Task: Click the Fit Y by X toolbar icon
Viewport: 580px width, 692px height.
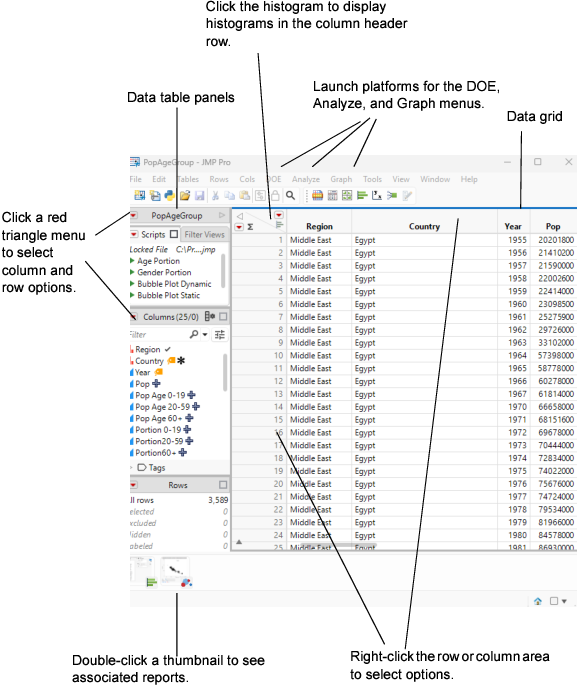Action: click(377, 196)
